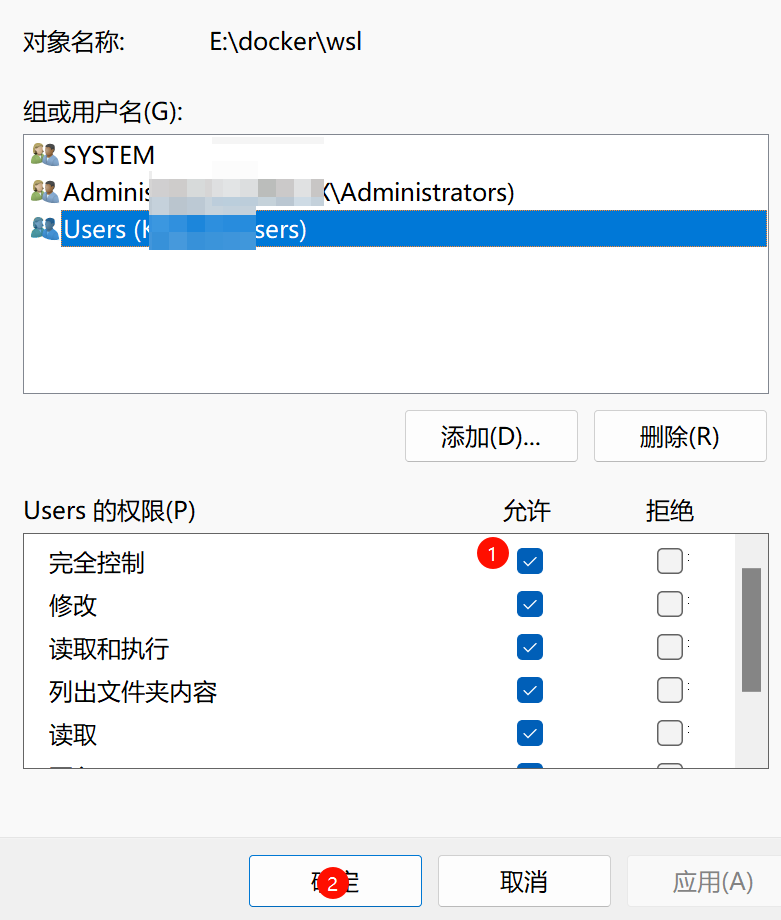Click the 添加(D)... button
The image size is (781, 920).
491,436
